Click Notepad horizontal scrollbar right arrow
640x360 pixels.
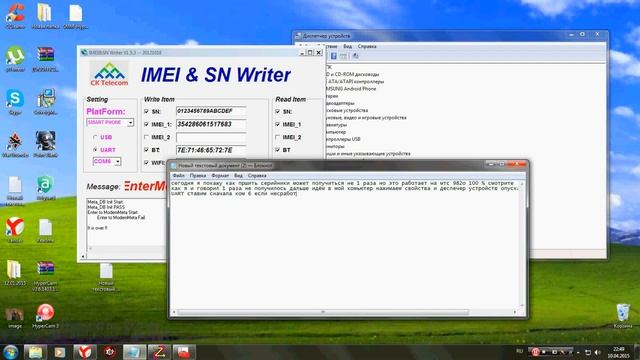point(514,312)
